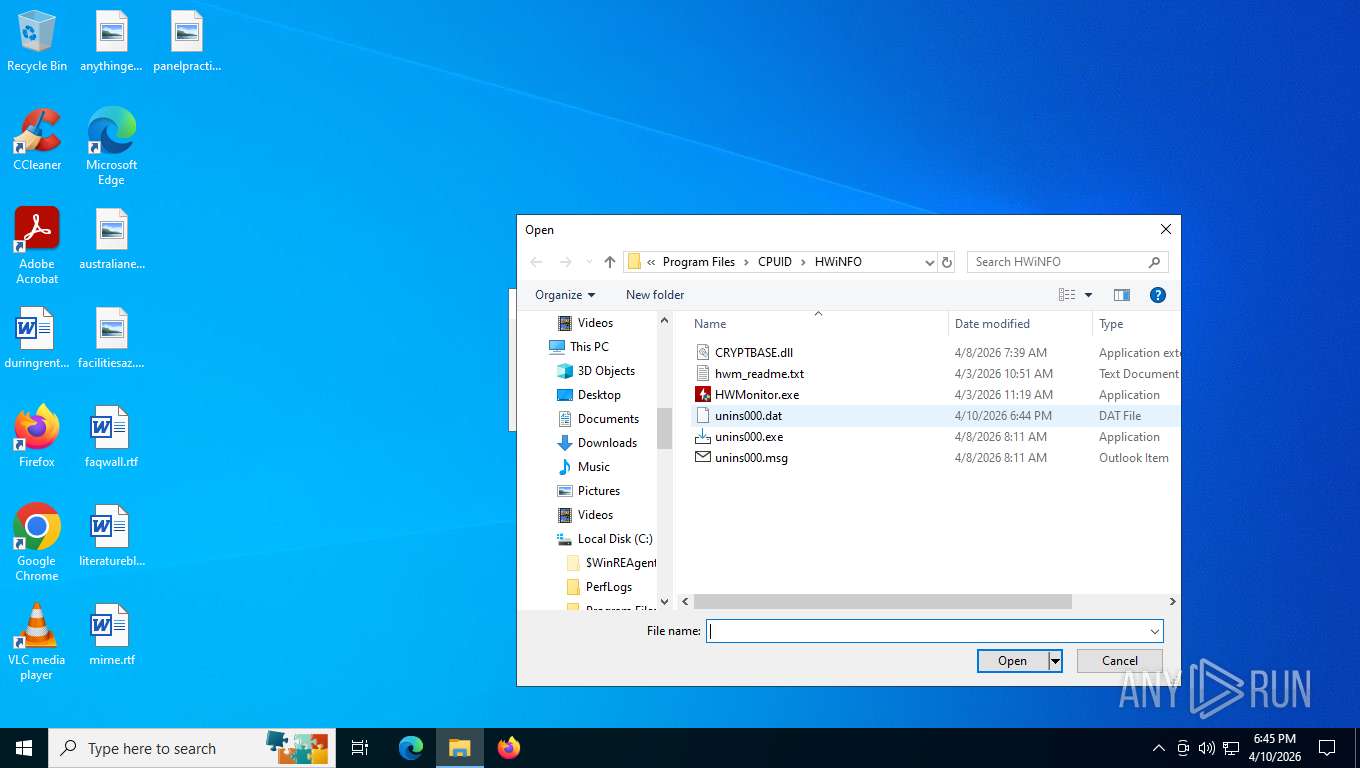The width and height of the screenshot is (1360, 768).
Task: Click the Forward arrow in Open dialog
Action: [566, 262]
